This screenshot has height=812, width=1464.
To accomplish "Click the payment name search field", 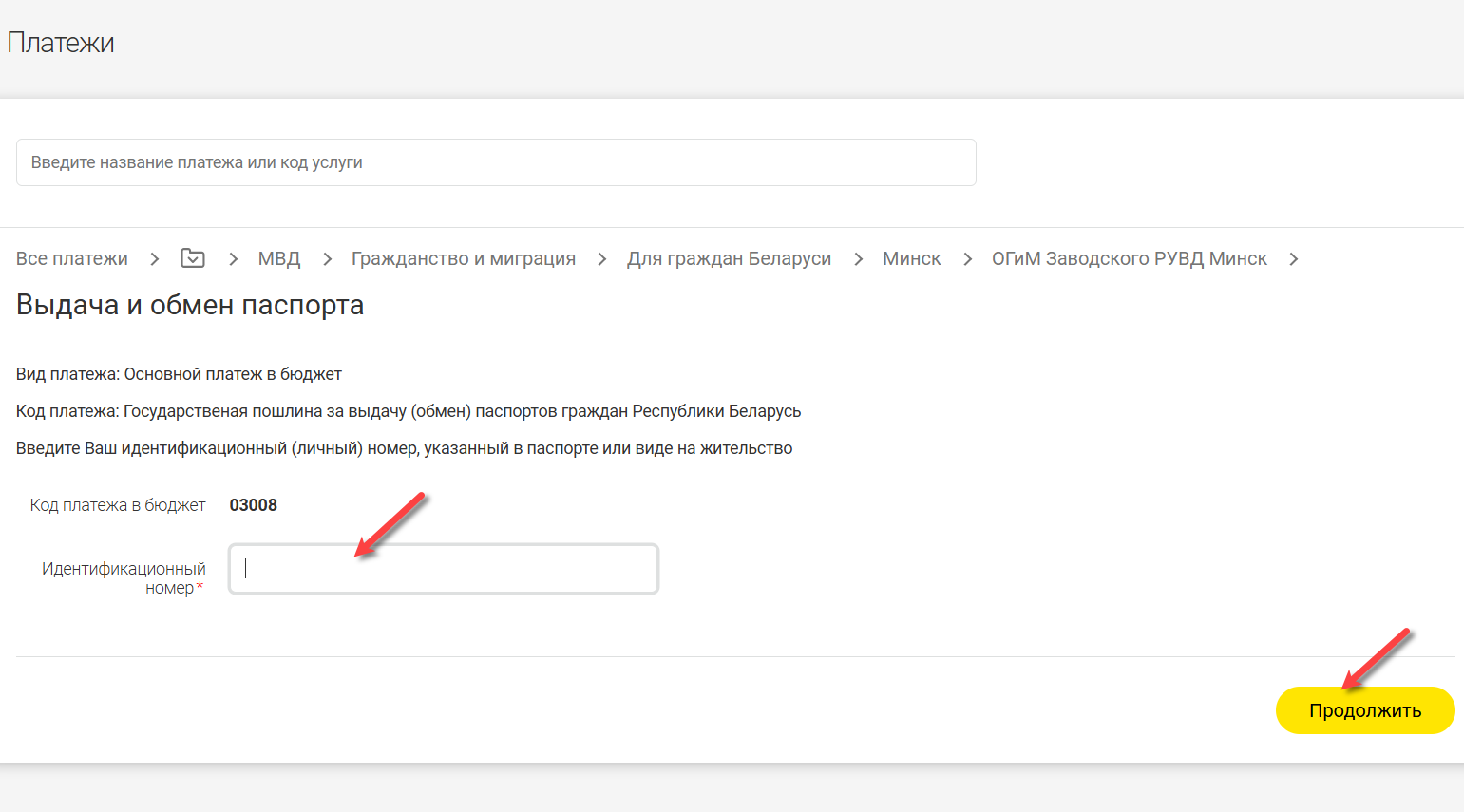I will 495,162.
